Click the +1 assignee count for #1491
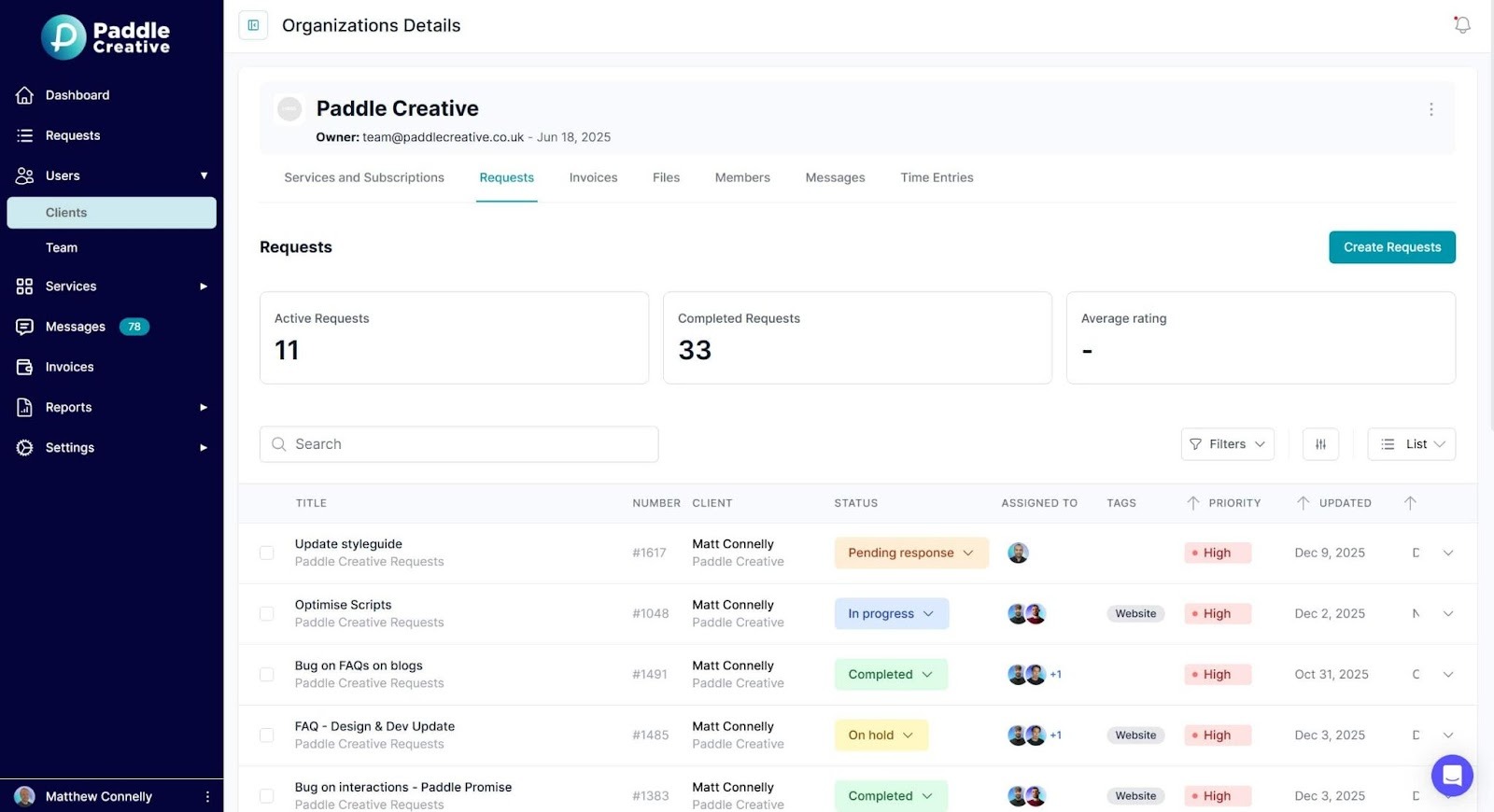This screenshot has height=812, width=1494. tap(1056, 675)
